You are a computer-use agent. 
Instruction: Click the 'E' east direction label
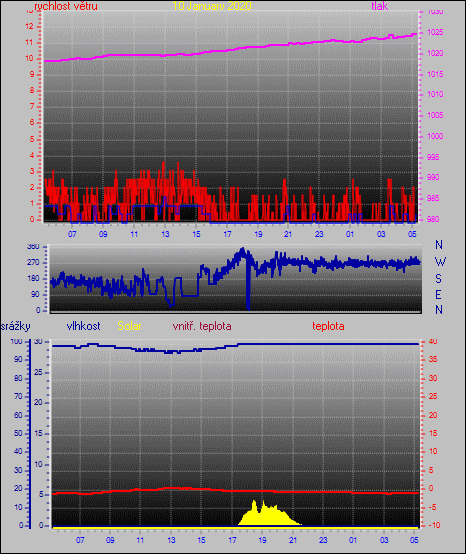(x=438, y=294)
